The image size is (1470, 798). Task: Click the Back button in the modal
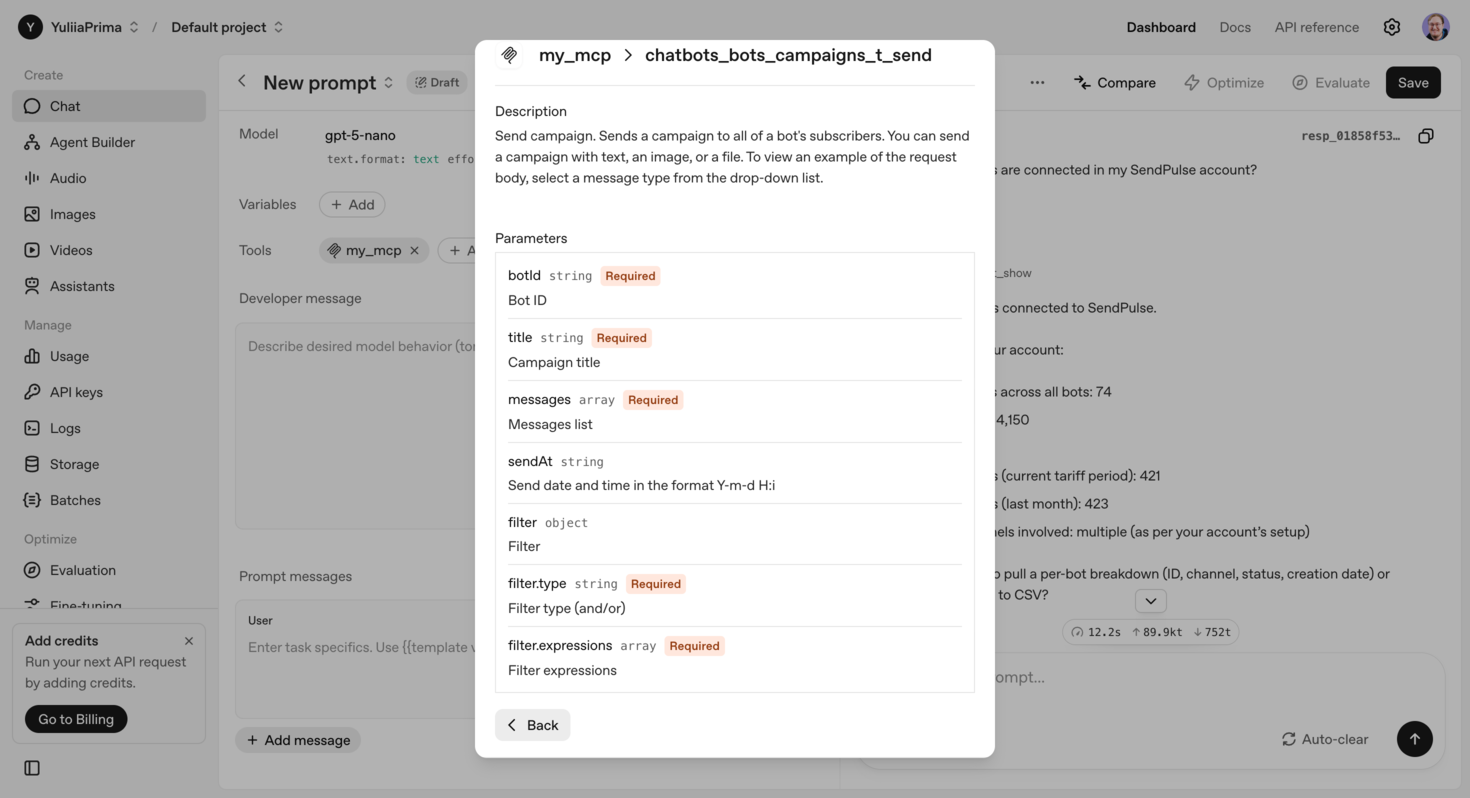pos(532,724)
